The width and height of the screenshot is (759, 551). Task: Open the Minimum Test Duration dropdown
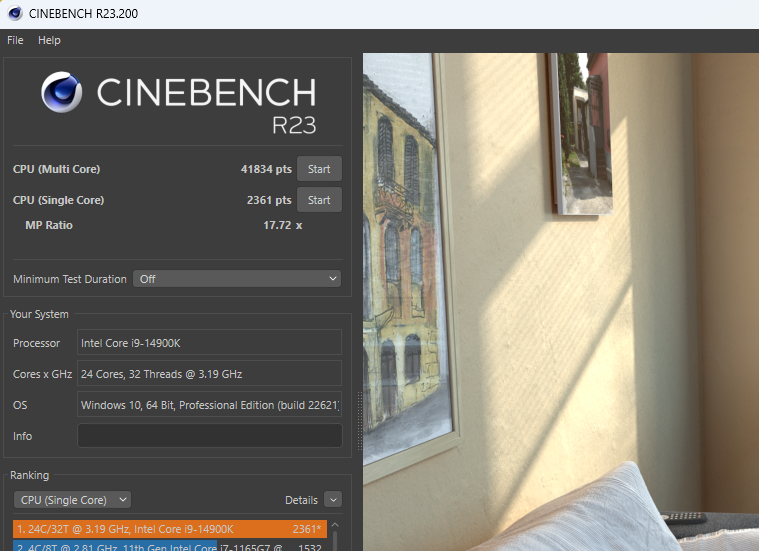(x=237, y=279)
